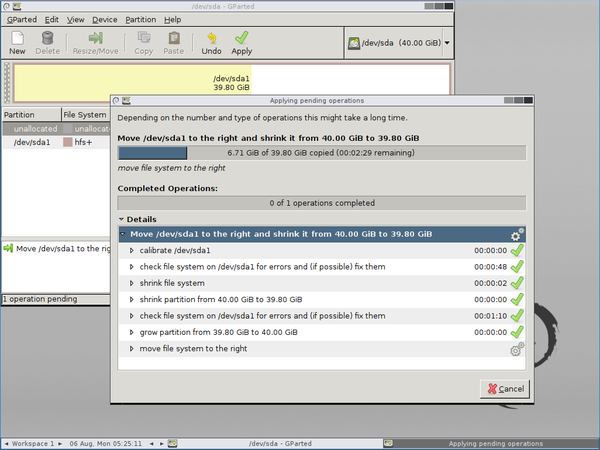Image resolution: width=600 pixels, height=450 pixels.
Task: Expand the move file system to the right step
Action: pyautogui.click(x=132, y=349)
